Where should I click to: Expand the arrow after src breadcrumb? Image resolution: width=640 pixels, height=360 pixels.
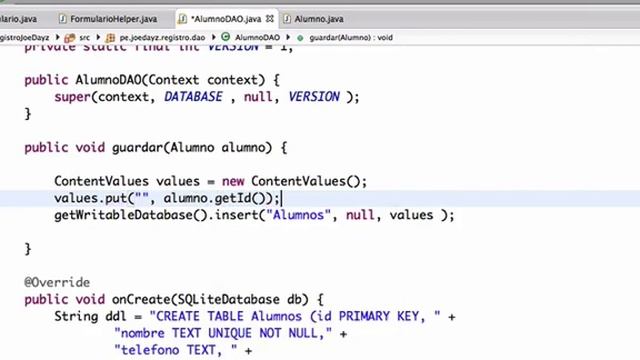coord(98,37)
